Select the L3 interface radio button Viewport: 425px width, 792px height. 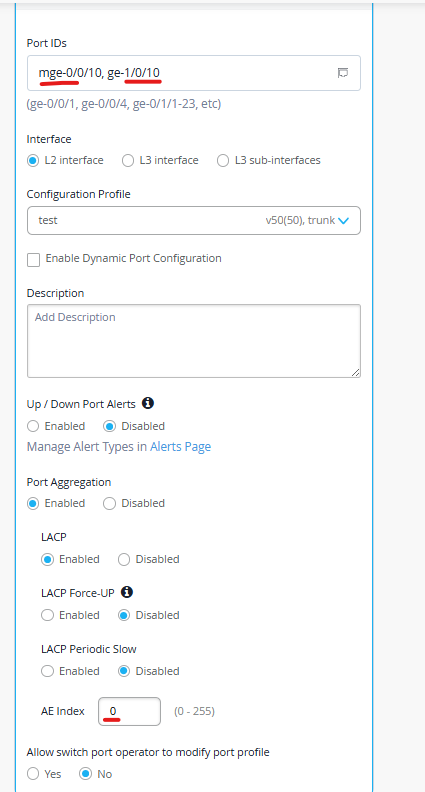[127, 161]
